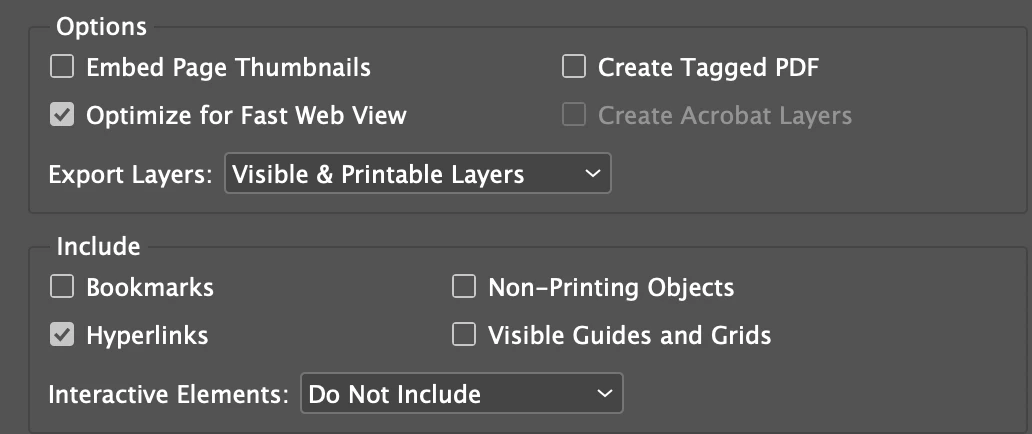The width and height of the screenshot is (1032, 434).
Task: Click the Interactive Elements label text
Action: point(168,394)
